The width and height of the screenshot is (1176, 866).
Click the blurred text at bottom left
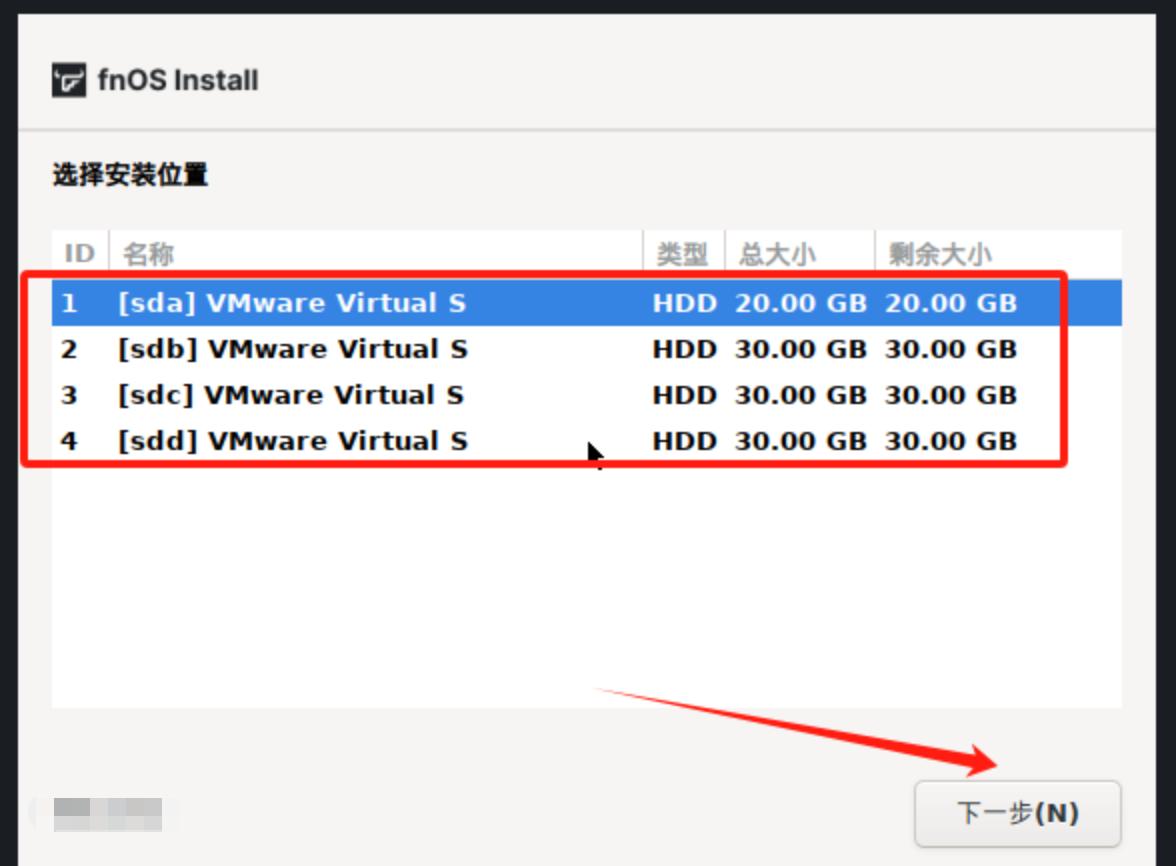108,812
